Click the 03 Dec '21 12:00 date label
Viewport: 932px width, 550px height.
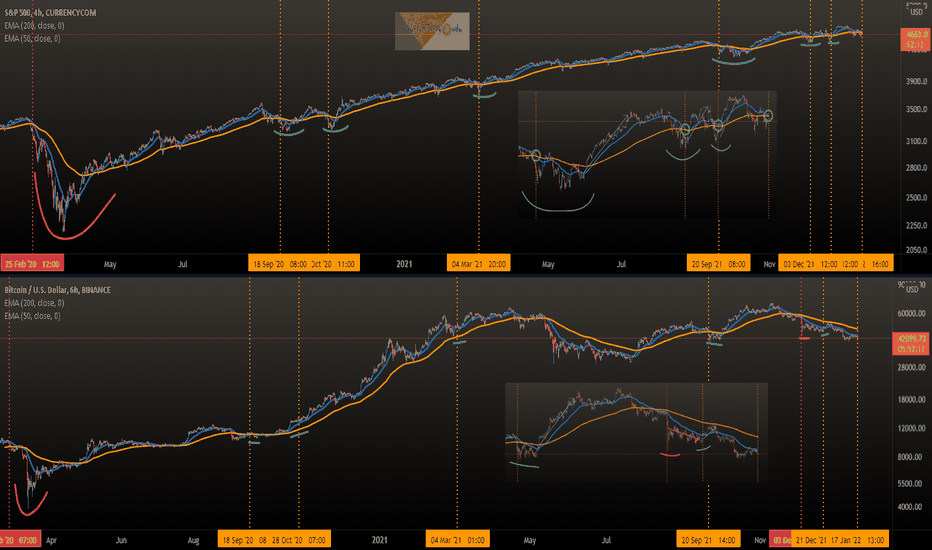coord(810,263)
